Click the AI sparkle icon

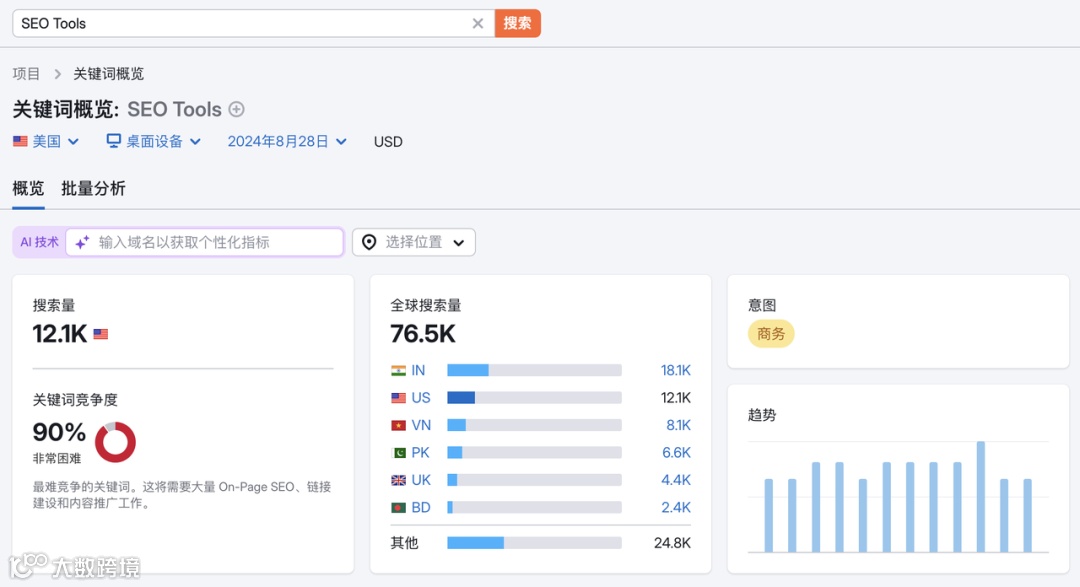coord(83,243)
